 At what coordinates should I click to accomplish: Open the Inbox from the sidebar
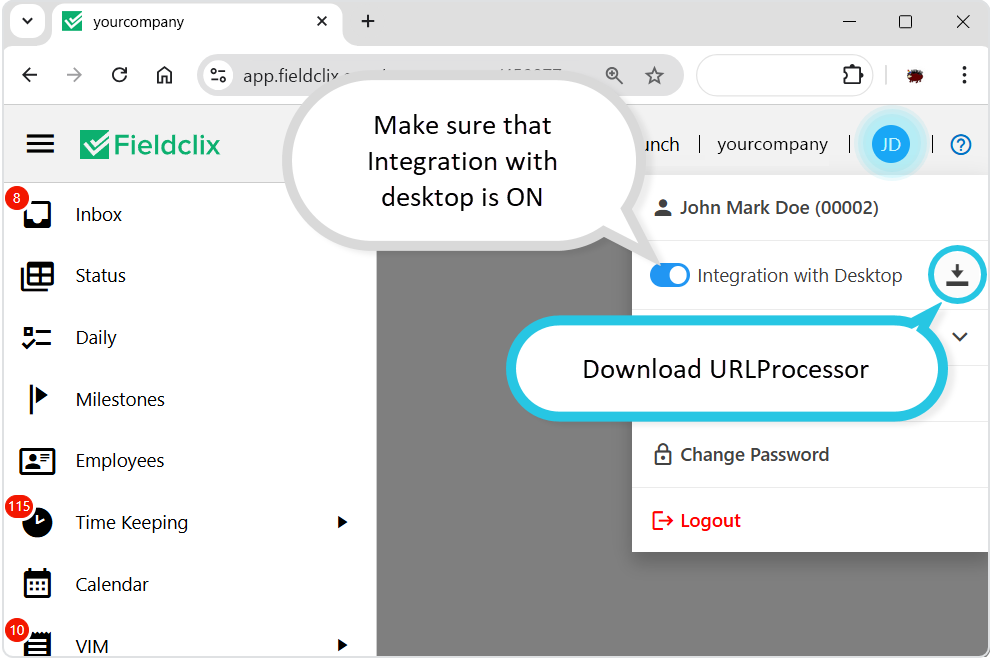(98, 215)
